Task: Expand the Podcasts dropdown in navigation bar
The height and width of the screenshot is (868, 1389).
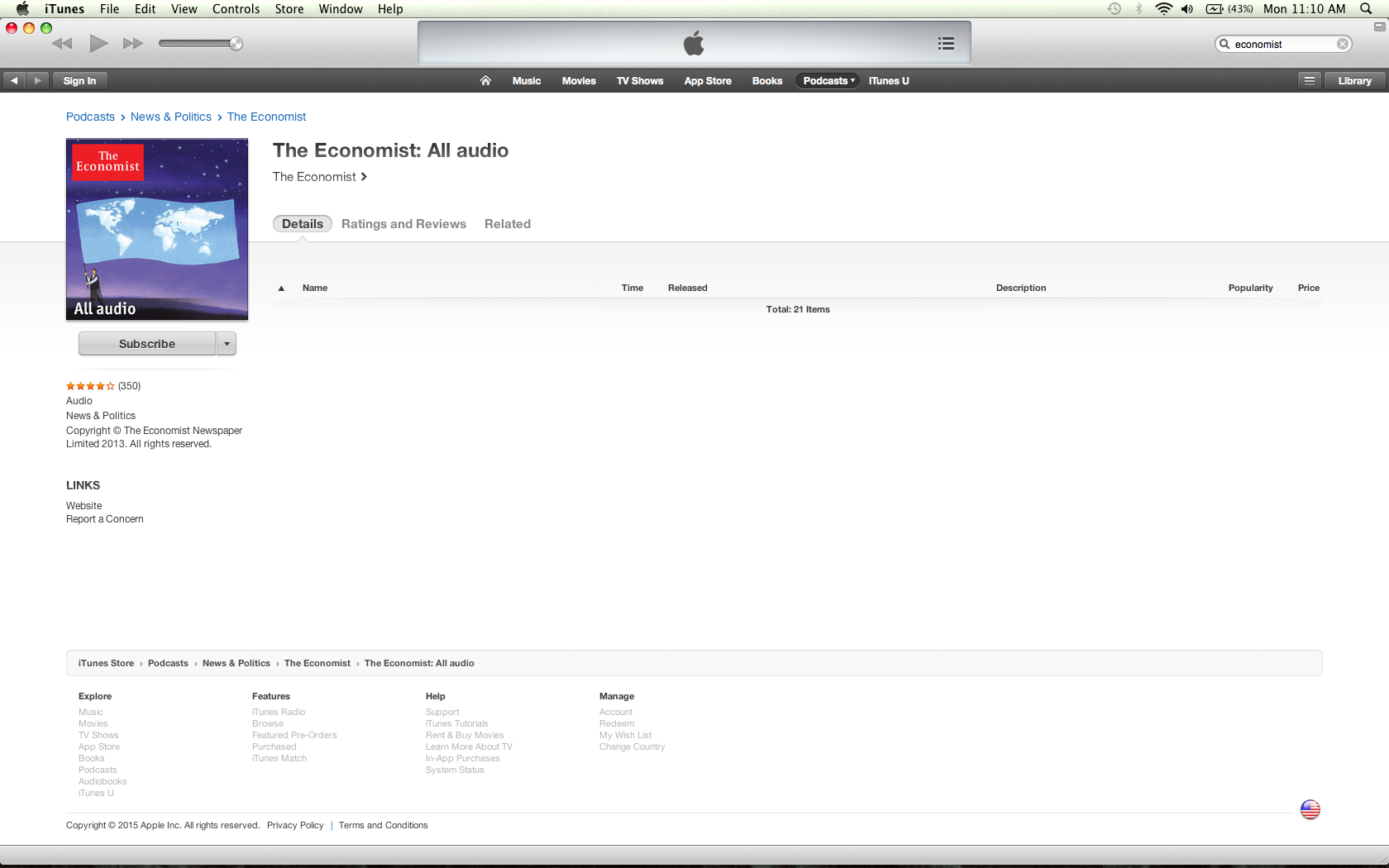Action: [828, 81]
